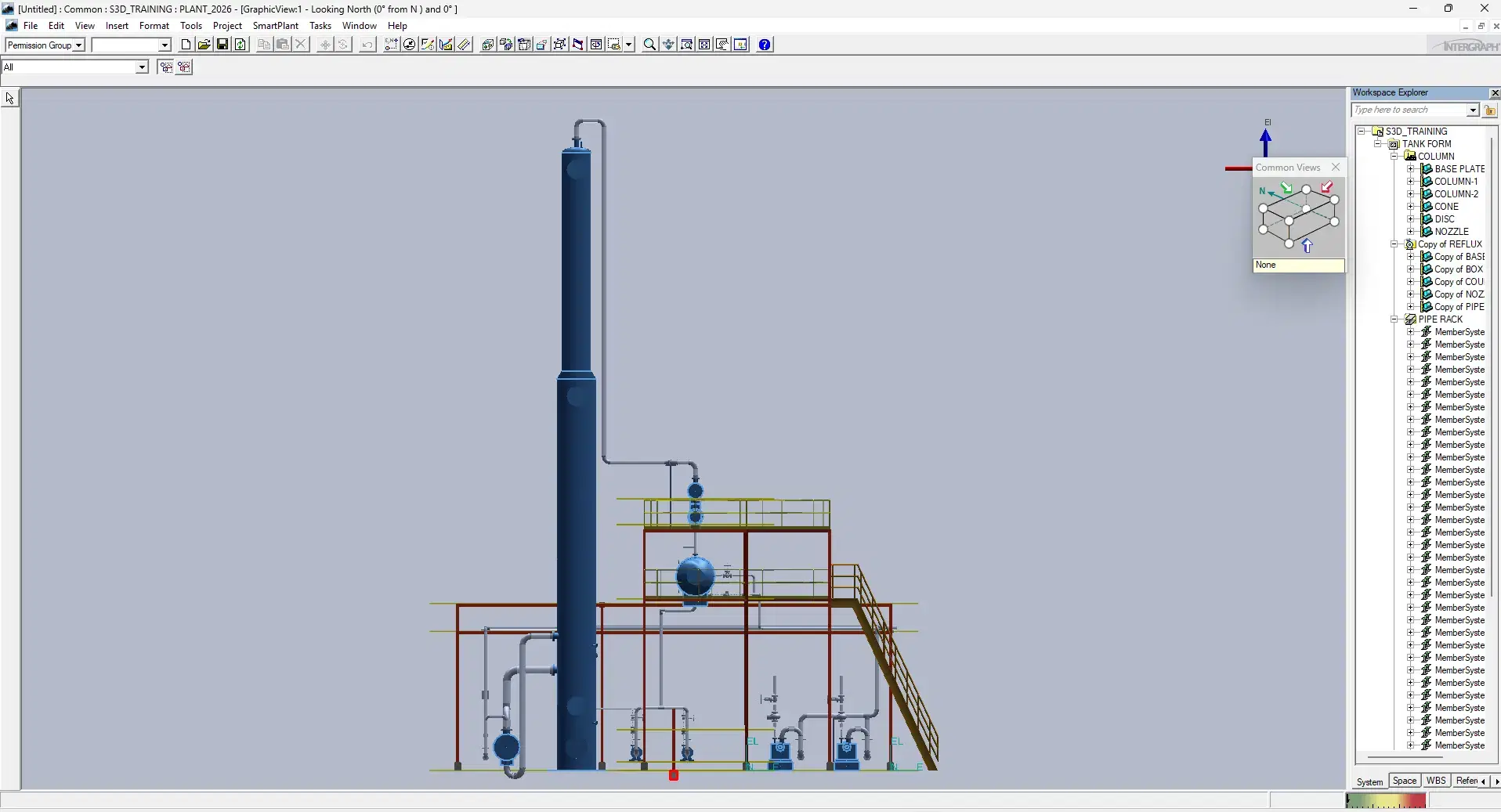This screenshot has width=1501, height=812.
Task: Click second icon right of All filter
Action: (x=184, y=67)
